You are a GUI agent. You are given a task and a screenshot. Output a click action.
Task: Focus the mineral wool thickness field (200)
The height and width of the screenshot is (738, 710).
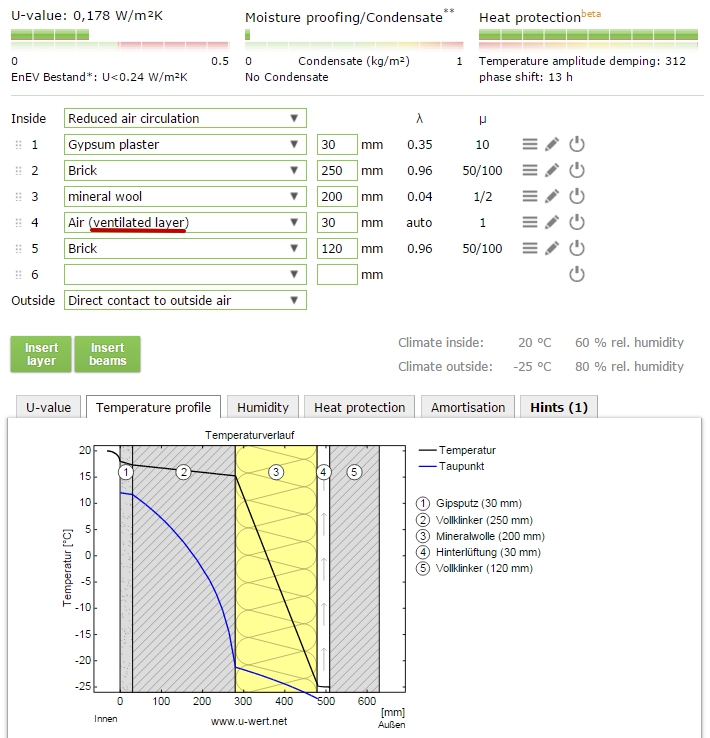tap(337, 196)
